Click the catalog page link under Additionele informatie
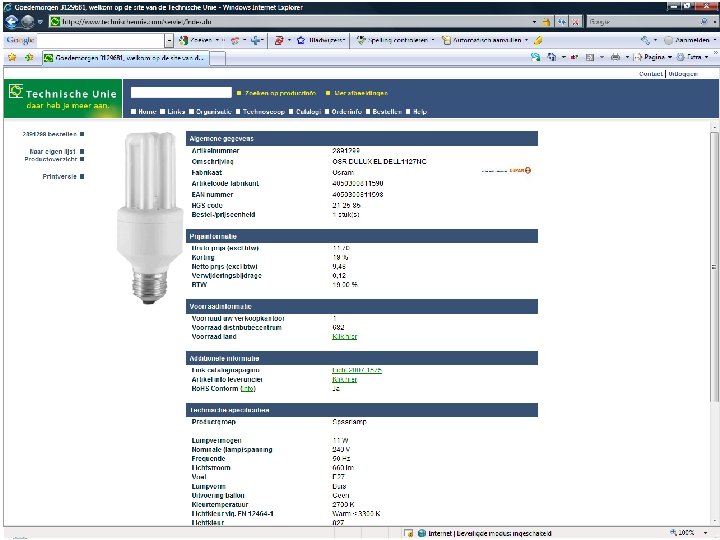Screen dimensions: 720x540 pos(357,370)
